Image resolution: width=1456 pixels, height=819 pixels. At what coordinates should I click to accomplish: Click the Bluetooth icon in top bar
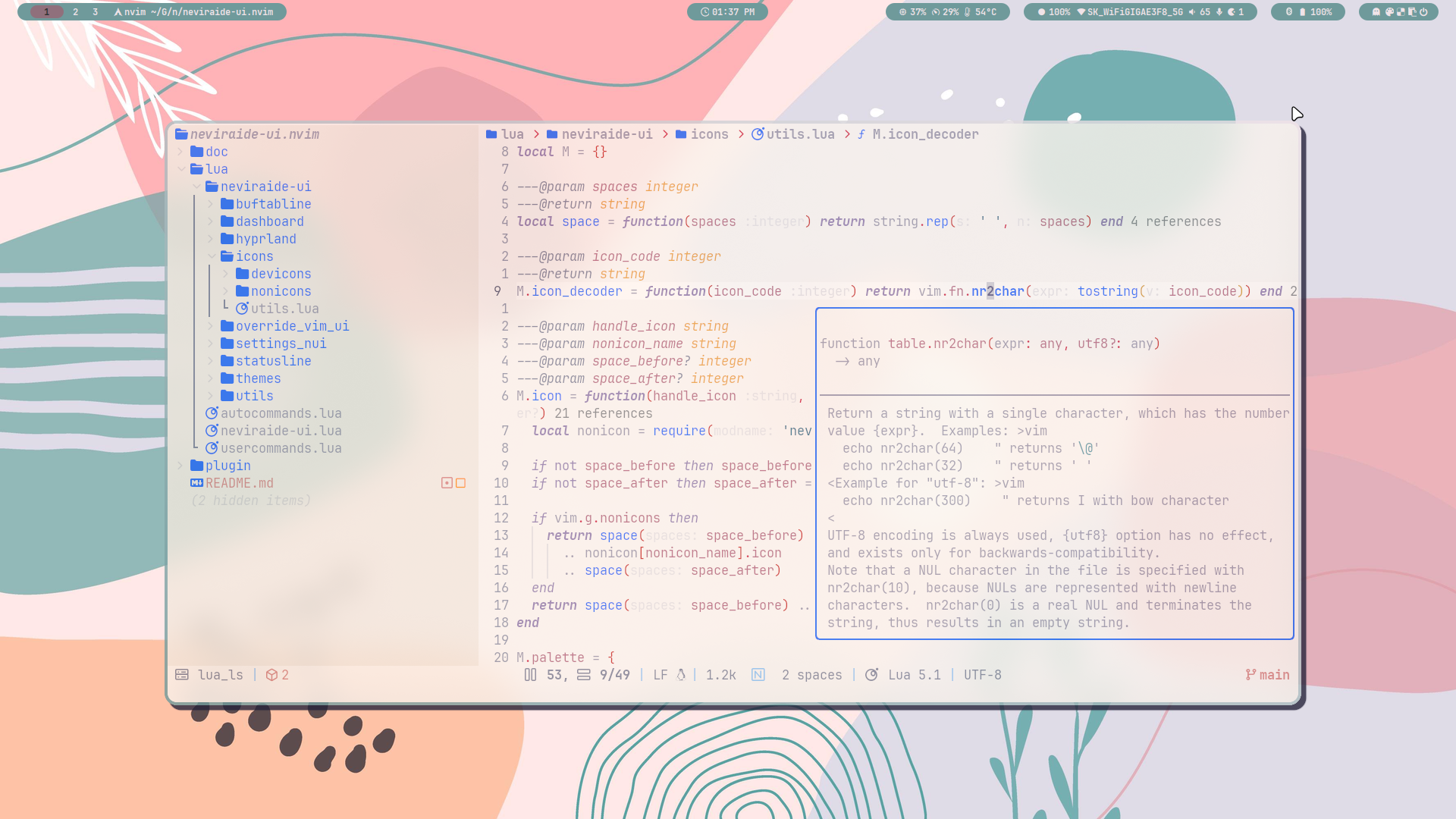pos(1288,11)
